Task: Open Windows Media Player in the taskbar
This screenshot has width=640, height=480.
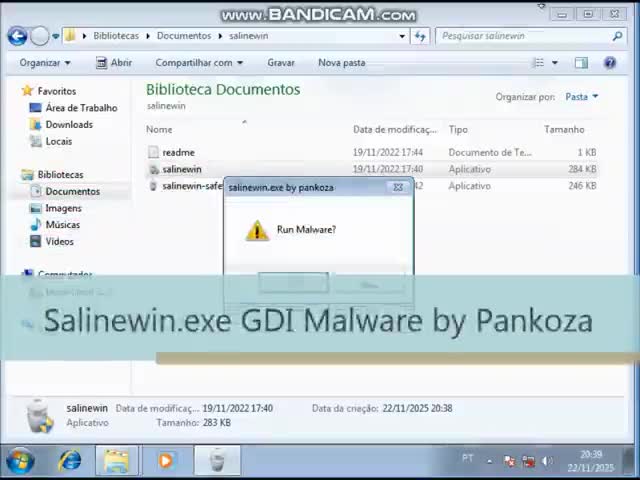Action: (165, 460)
